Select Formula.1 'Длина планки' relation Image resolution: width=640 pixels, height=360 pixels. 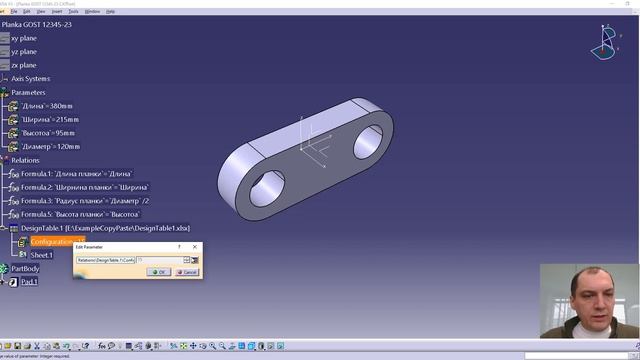tap(77, 174)
